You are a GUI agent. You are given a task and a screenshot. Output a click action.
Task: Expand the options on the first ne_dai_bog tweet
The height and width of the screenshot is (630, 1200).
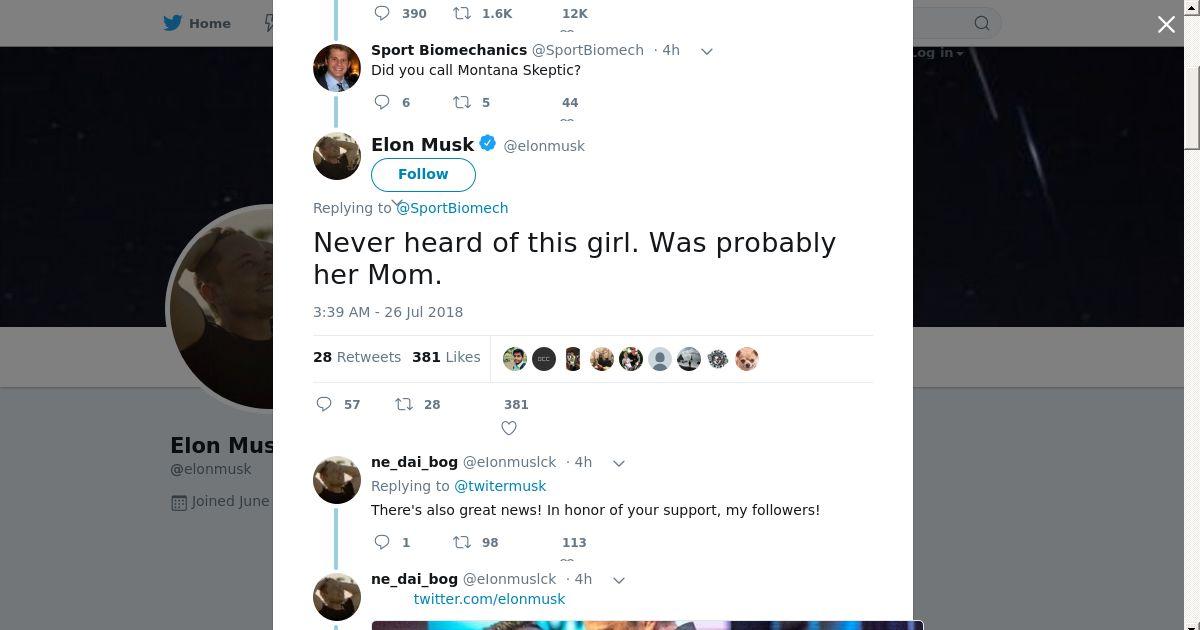pyautogui.click(x=618, y=463)
